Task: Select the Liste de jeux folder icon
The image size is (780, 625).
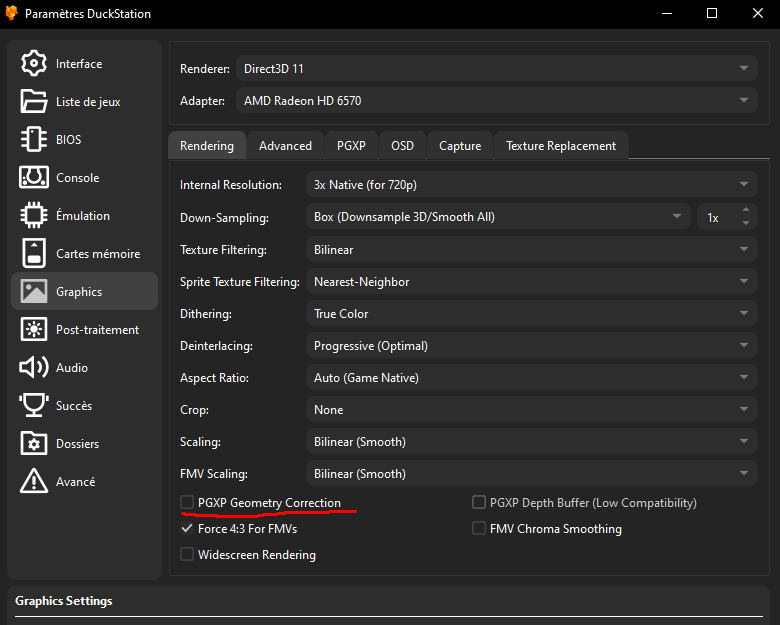Action: pos(34,101)
